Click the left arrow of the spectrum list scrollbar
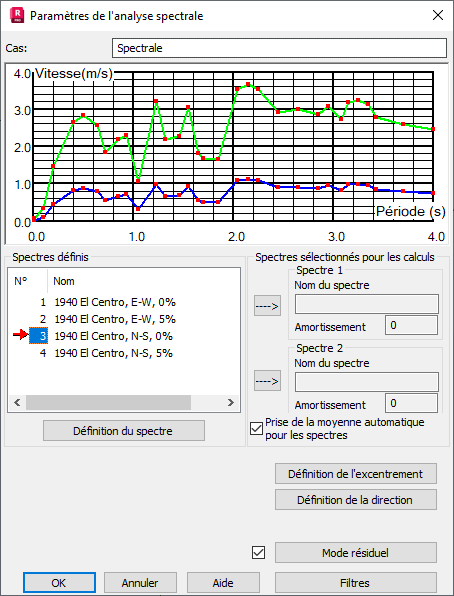The height and width of the screenshot is (596, 454). tap(17, 402)
